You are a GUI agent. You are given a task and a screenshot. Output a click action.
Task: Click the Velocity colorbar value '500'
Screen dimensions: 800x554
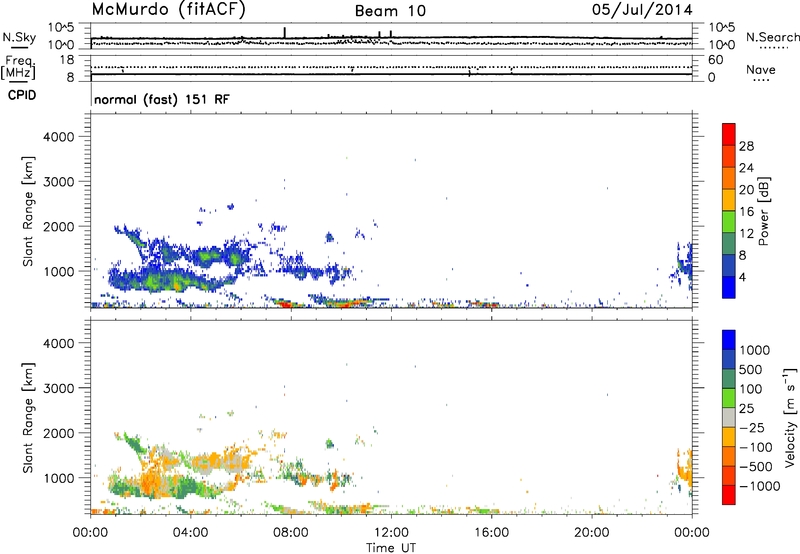tap(751, 369)
